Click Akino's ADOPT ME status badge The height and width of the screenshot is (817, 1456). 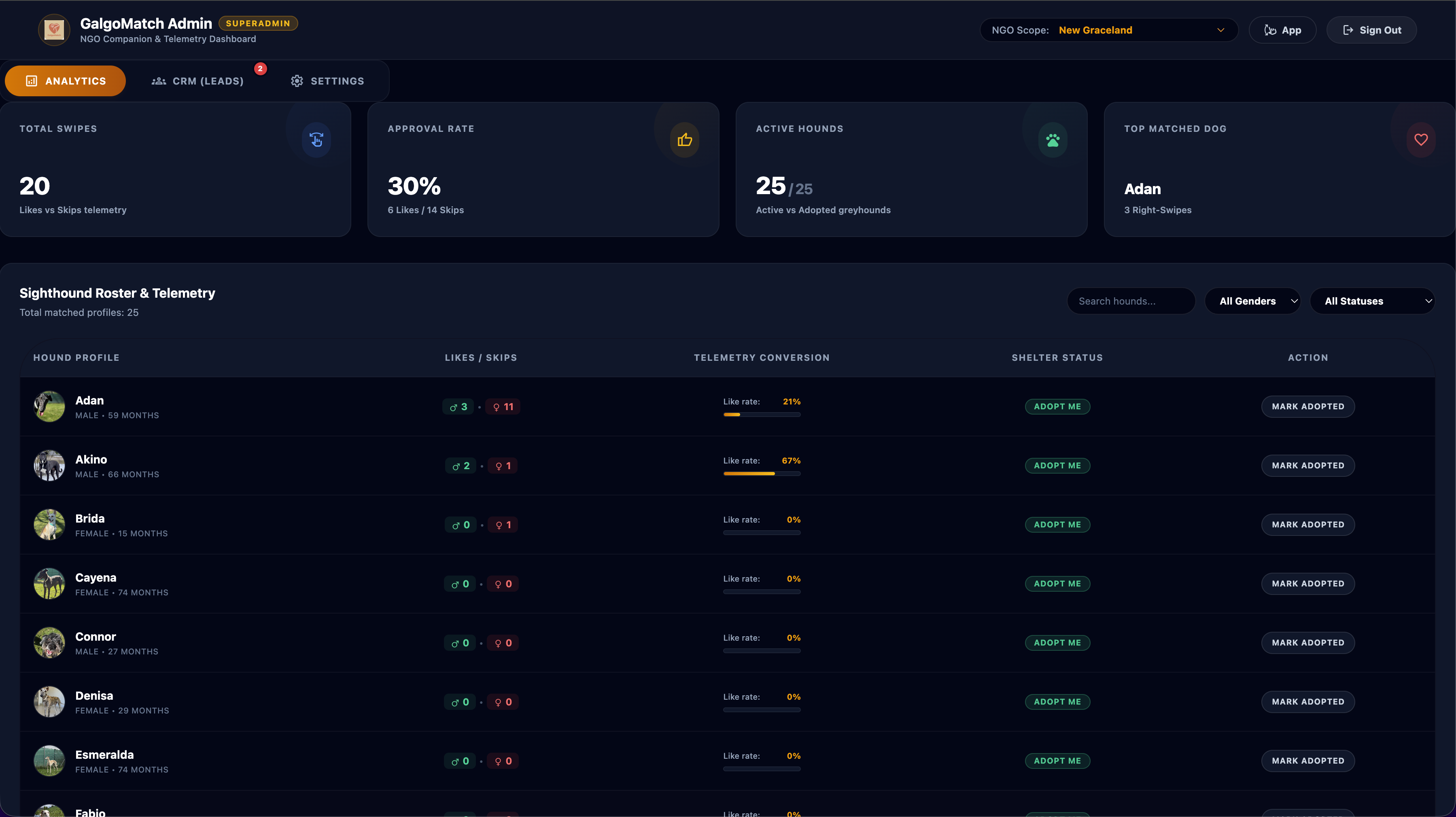click(1057, 466)
